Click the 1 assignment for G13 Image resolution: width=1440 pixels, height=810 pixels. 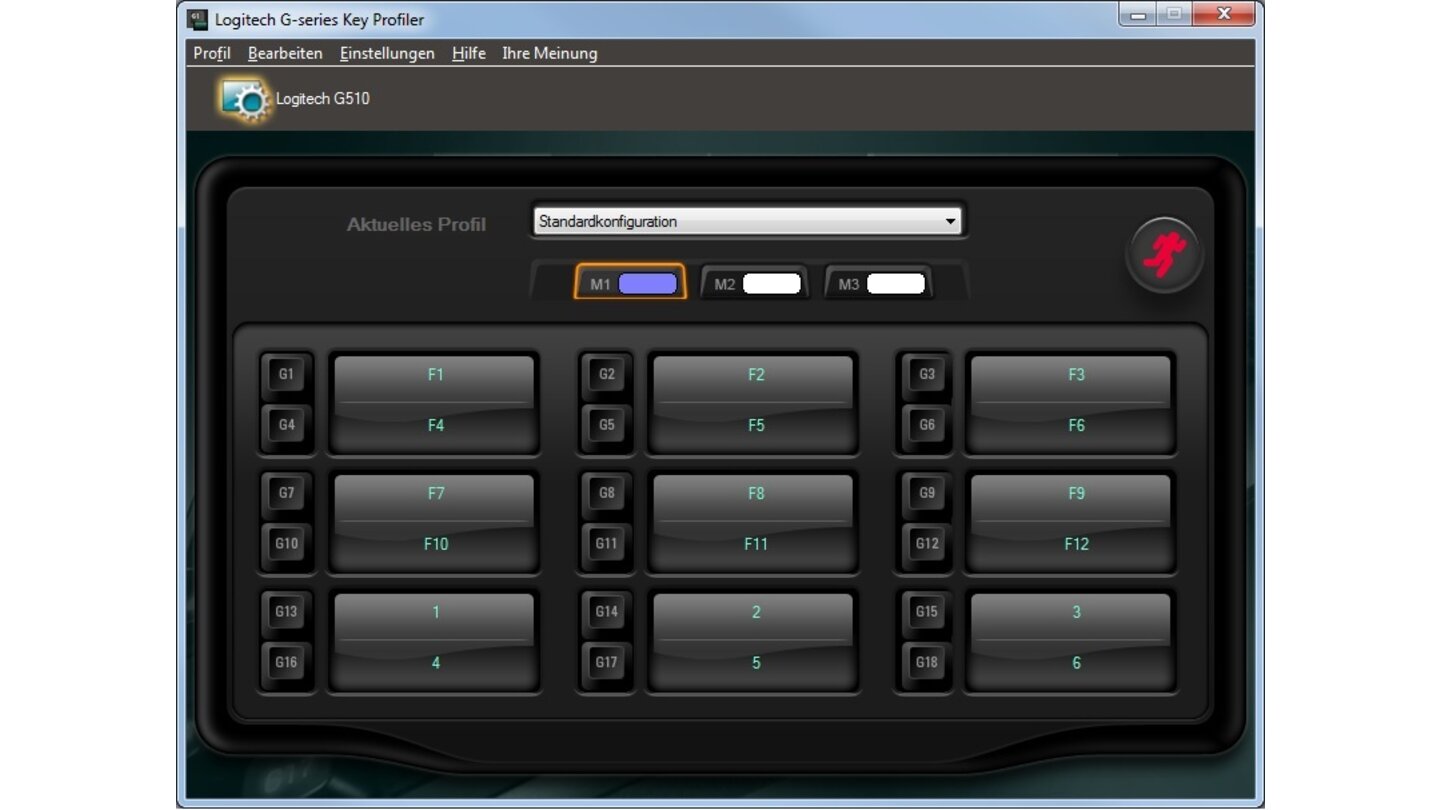pyautogui.click(x=435, y=615)
